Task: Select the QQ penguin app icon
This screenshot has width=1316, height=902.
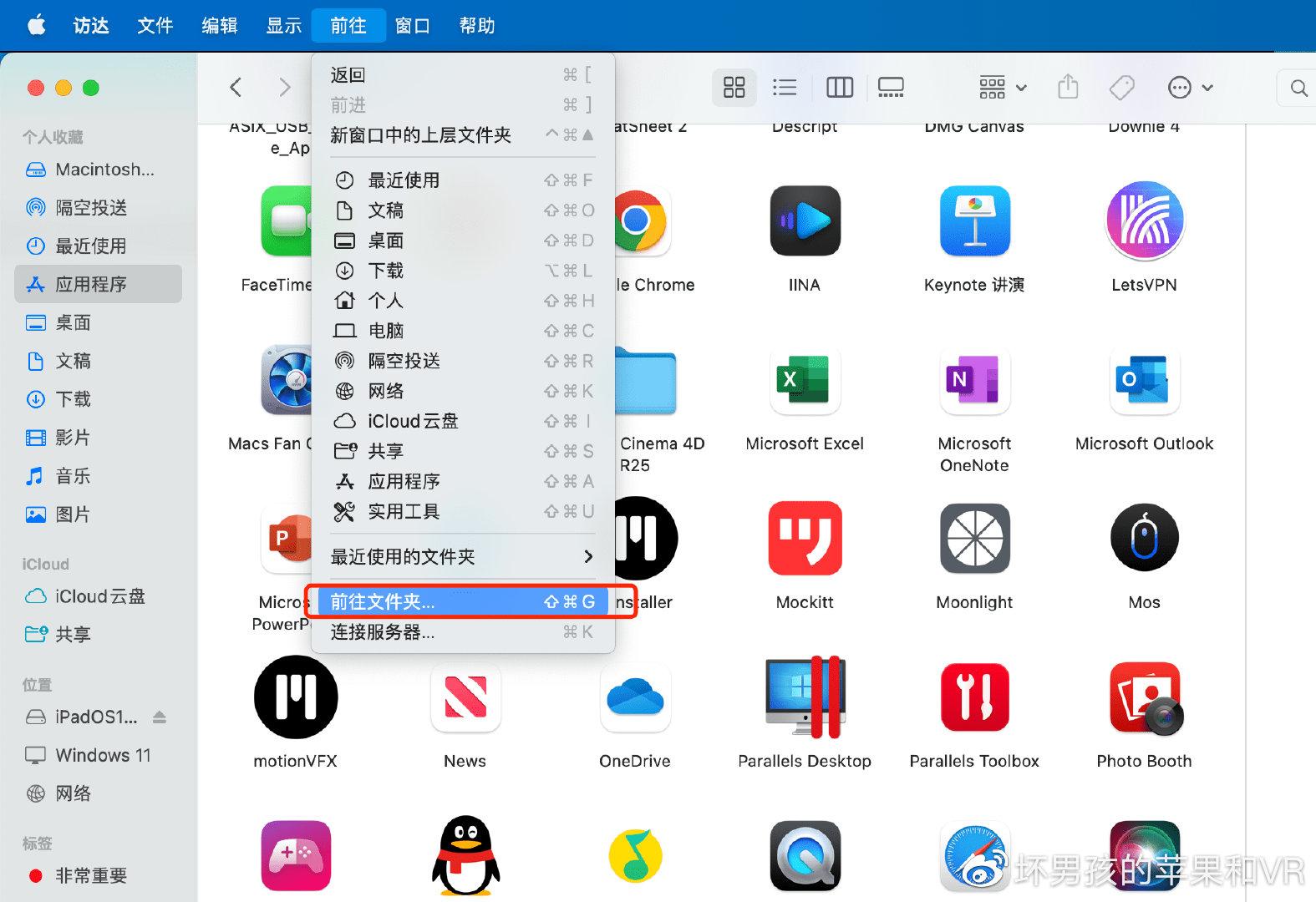Action: point(465,856)
